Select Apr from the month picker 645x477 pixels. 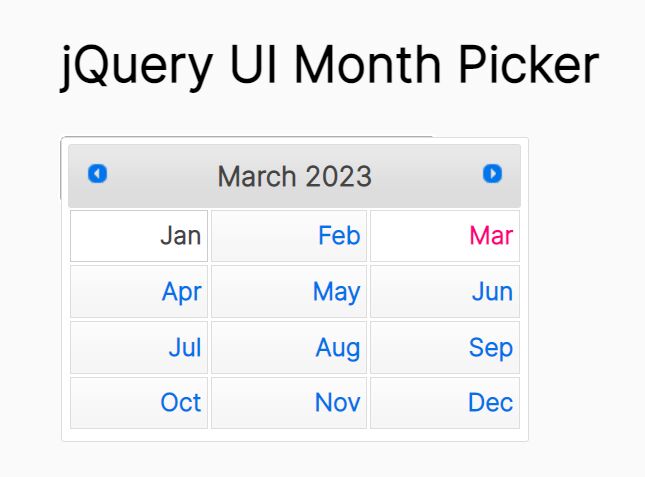pos(139,292)
